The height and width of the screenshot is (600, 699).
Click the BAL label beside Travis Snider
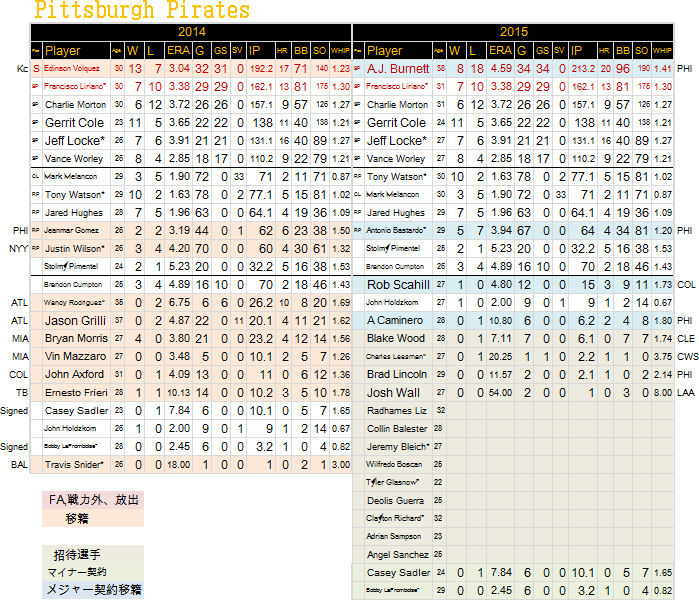tap(19, 464)
